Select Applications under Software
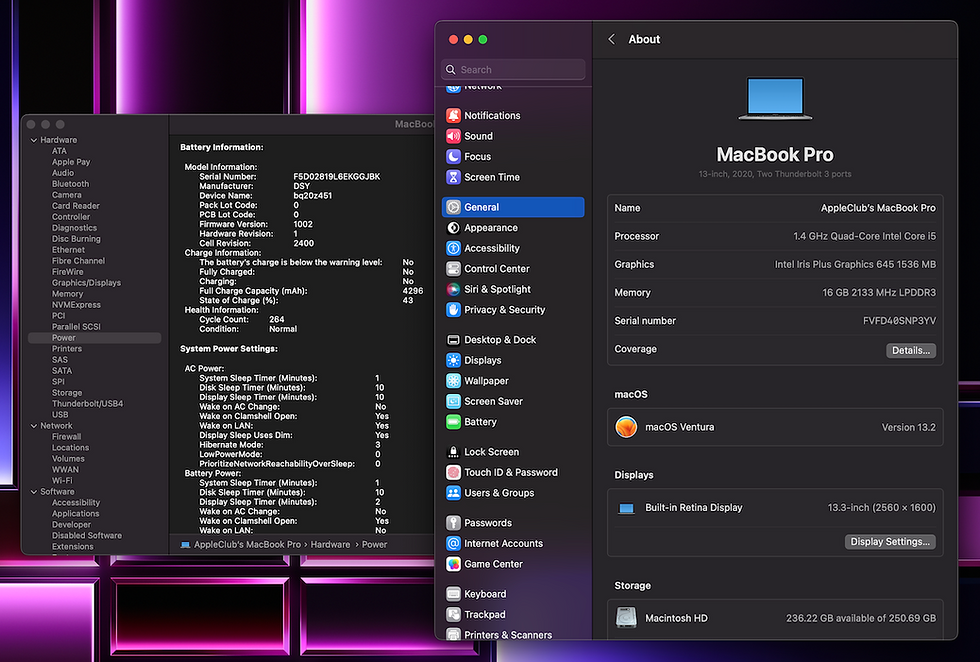The image size is (980, 662). [75, 513]
